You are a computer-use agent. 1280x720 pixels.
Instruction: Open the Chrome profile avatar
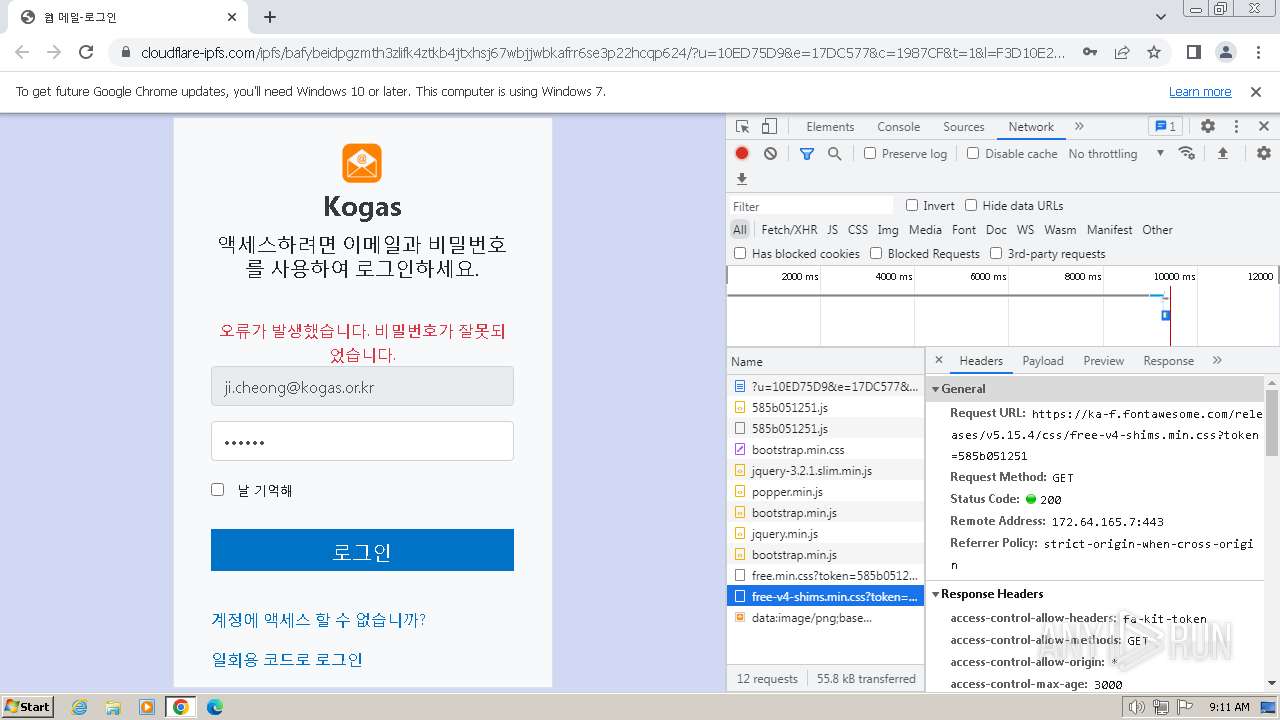tap(1226, 52)
